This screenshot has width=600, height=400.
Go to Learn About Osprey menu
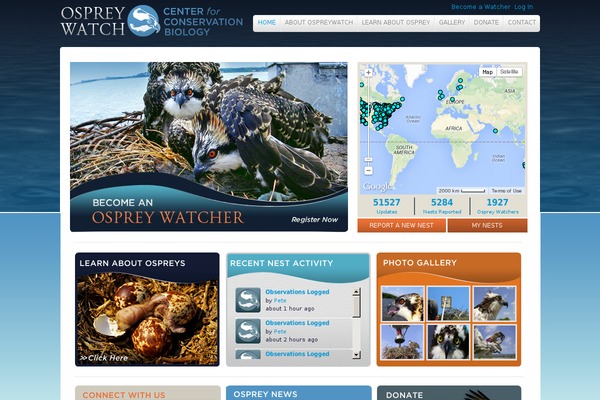[396, 23]
